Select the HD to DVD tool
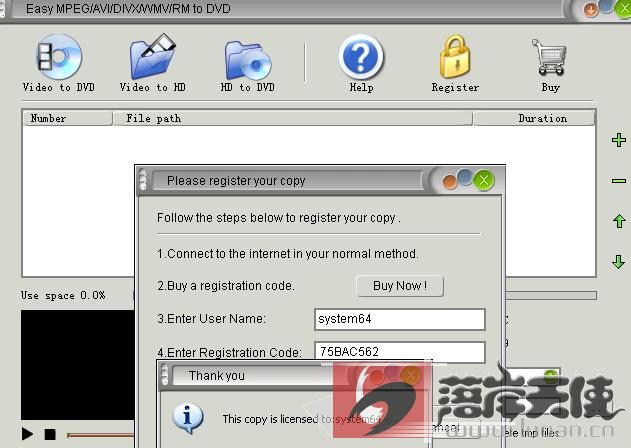The height and width of the screenshot is (448, 631). click(248, 64)
